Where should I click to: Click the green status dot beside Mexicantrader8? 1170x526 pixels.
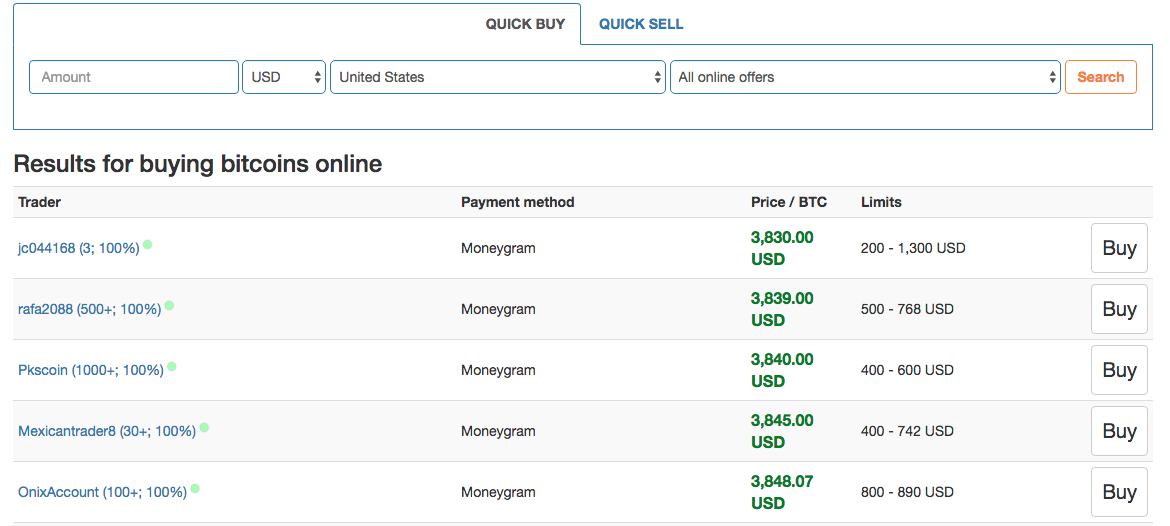click(204, 428)
